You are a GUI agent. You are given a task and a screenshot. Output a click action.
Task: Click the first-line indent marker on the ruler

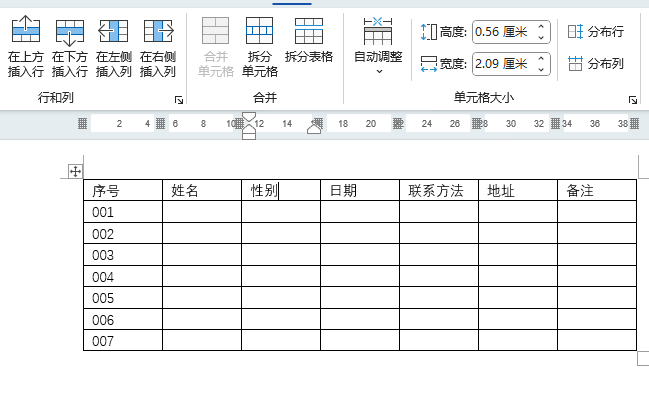(x=249, y=117)
